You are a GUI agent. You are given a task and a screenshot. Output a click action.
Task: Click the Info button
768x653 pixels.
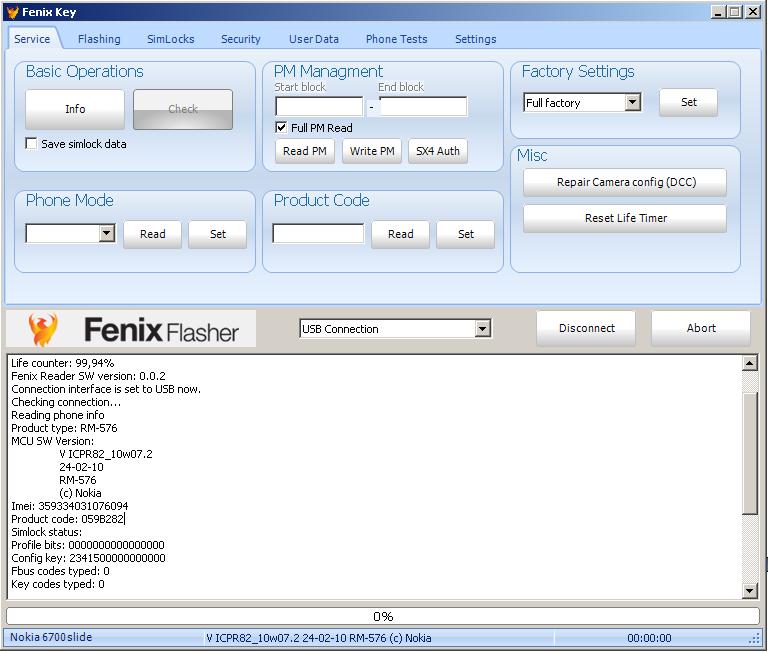(x=75, y=109)
